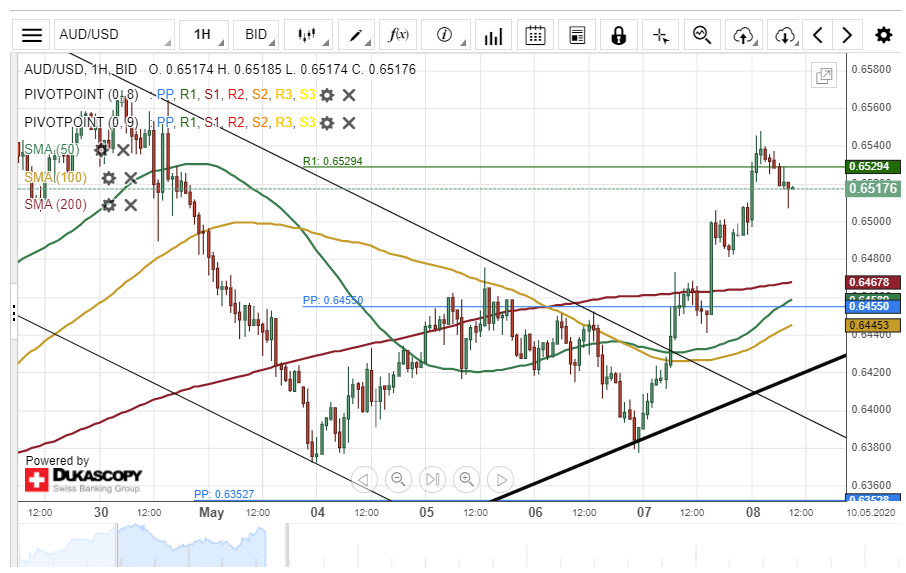Open the hamburger main menu
Viewport: 906px width, 573px height.
(32, 35)
